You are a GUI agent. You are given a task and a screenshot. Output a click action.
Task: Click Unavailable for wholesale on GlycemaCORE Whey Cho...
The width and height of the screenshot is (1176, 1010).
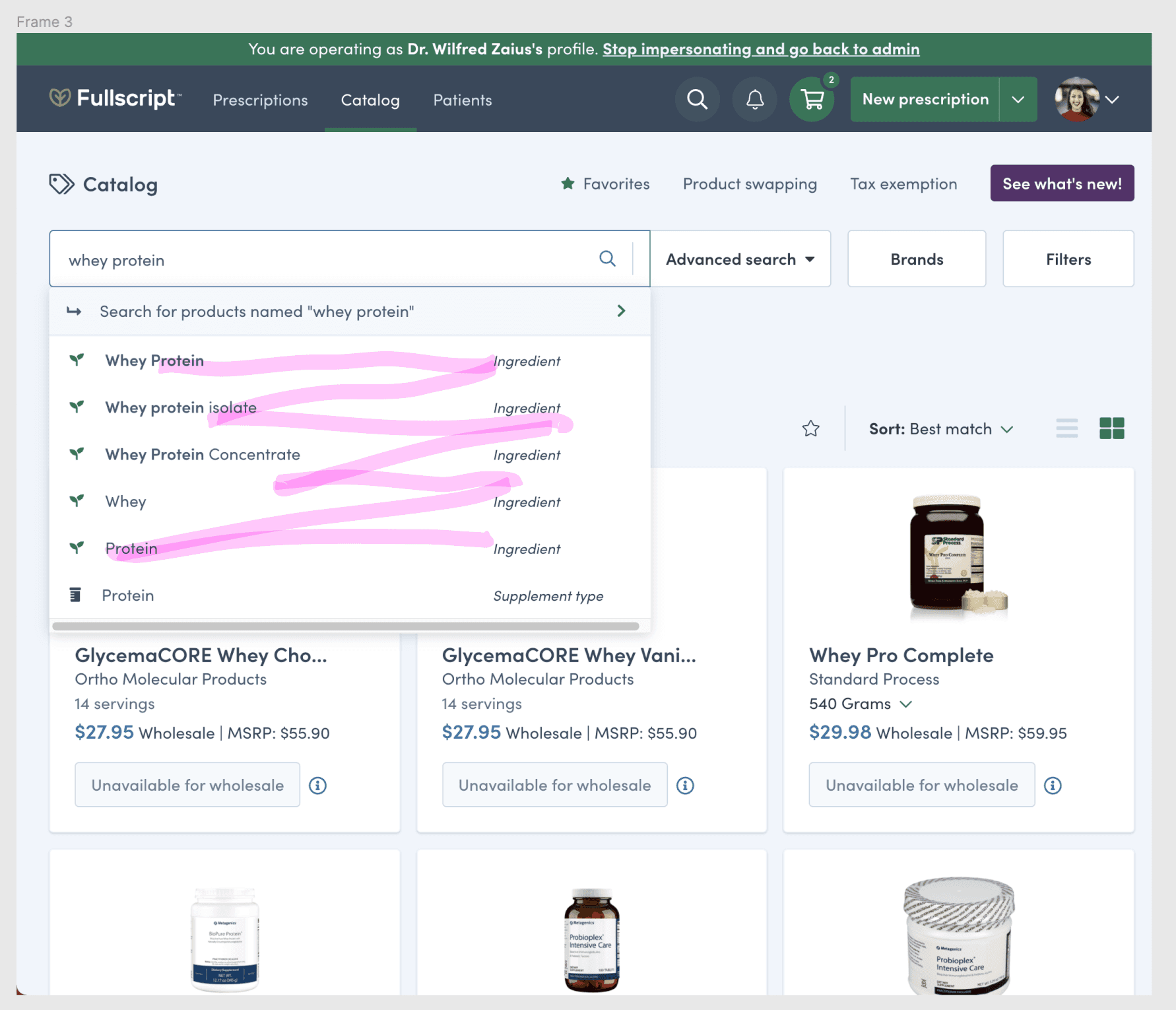point(187,785)
